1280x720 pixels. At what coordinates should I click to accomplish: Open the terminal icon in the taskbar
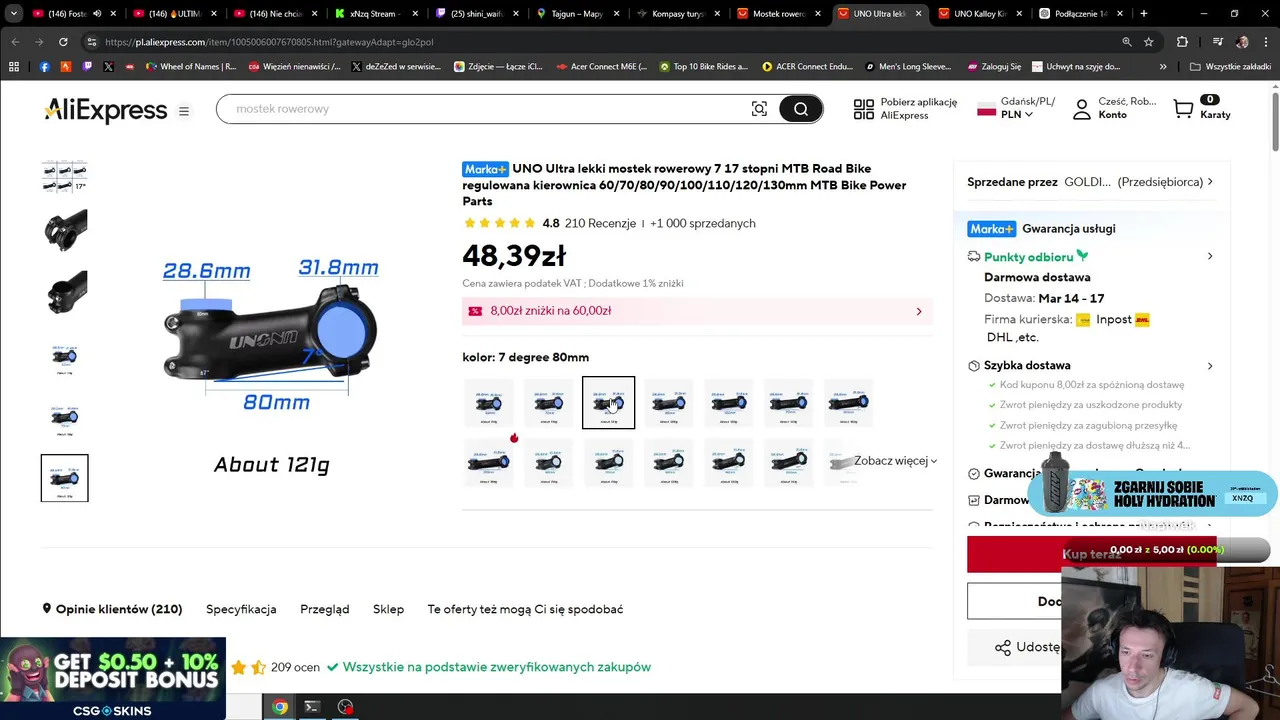click(x=312, y=707)
